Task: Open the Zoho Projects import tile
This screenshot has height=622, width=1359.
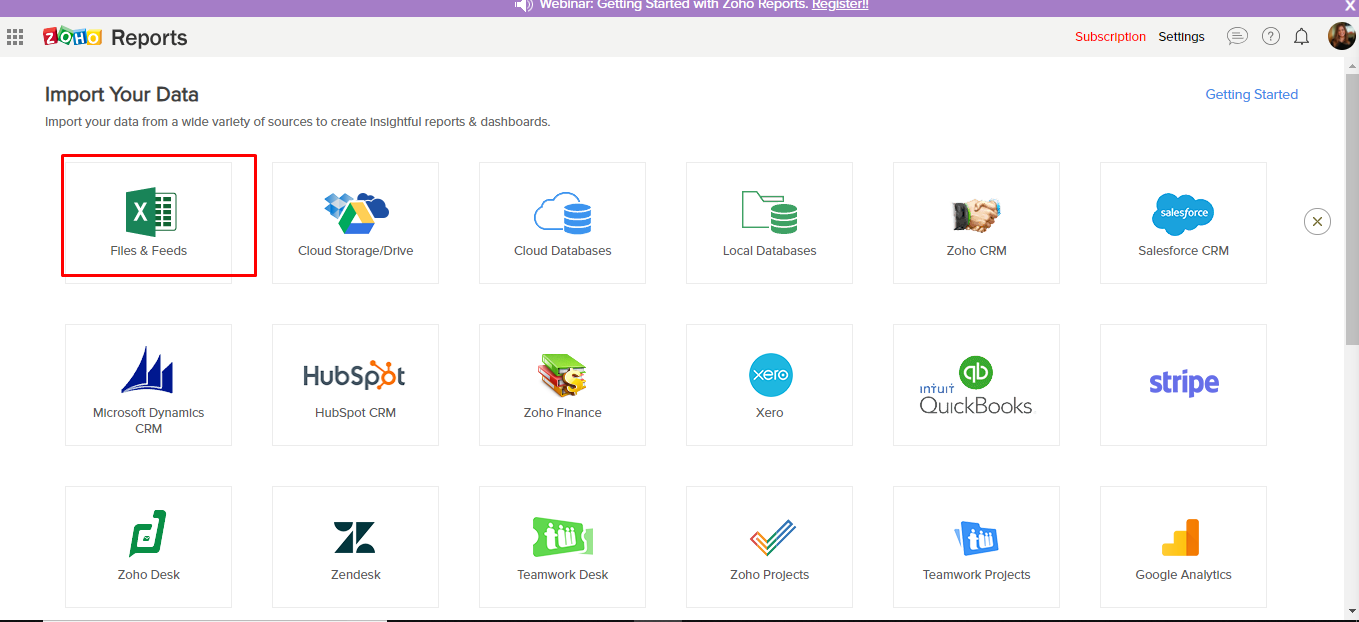Action: click(769, 547)
